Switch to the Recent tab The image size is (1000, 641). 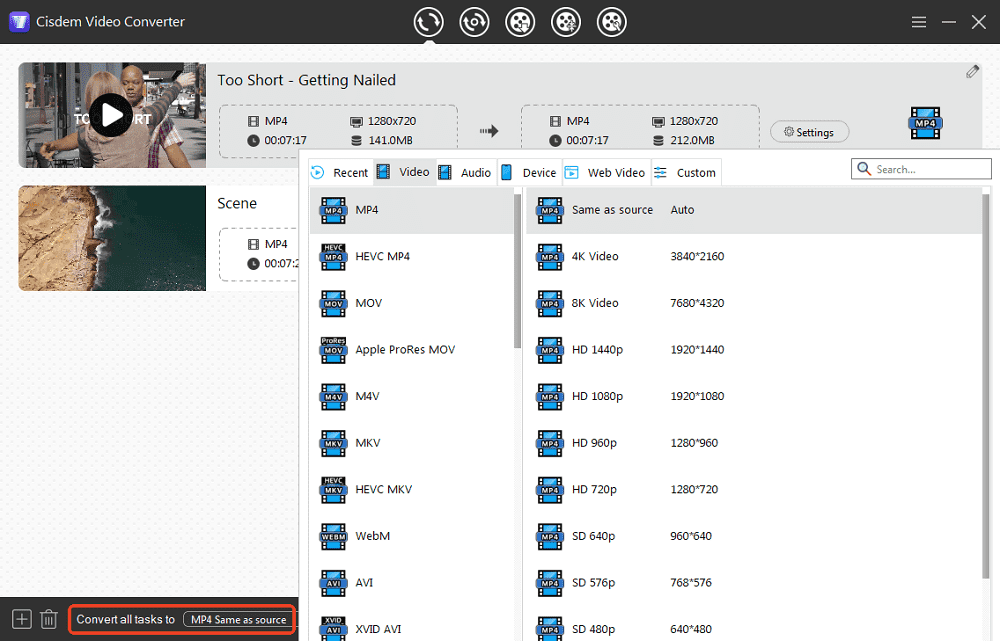click(340, 172)
